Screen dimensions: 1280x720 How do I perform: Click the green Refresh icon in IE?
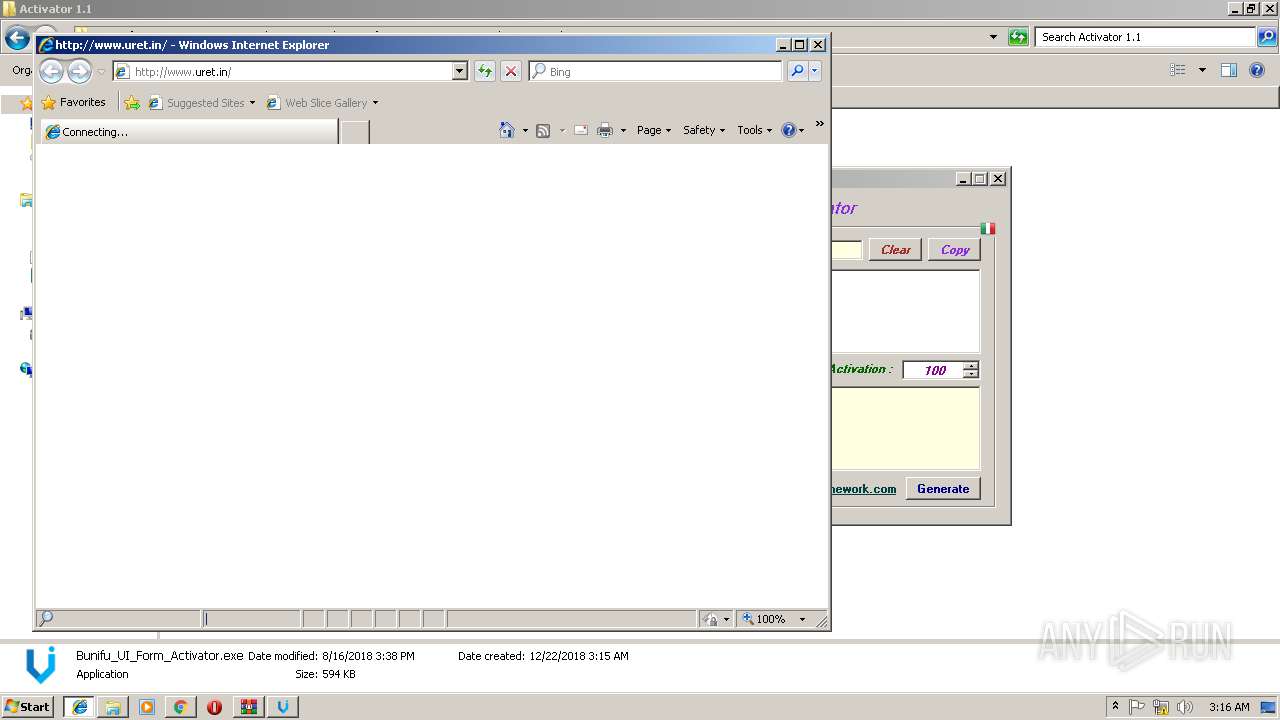point(485,71)
